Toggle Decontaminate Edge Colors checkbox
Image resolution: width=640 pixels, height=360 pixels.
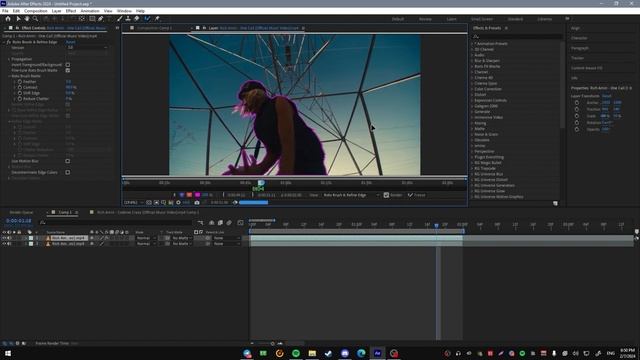(x=68, y=173)
